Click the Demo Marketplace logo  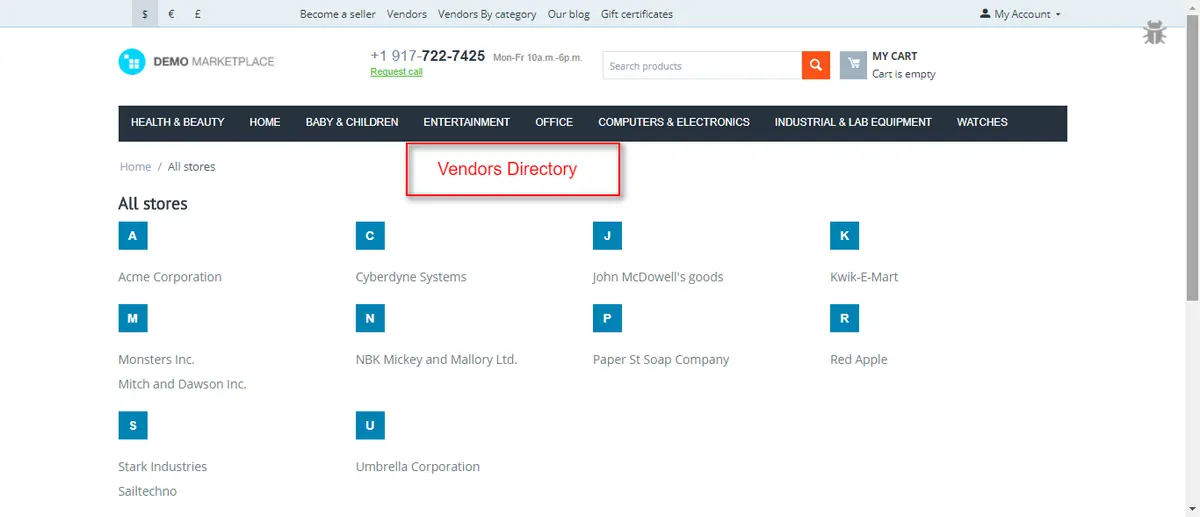tap(196, 62)
